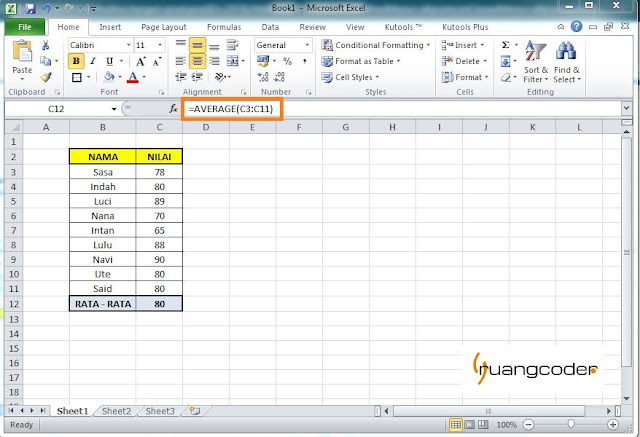The height and width of the screenshot is (437, 640).
Task: Click the Borders icon
Action: pos(77,77)
